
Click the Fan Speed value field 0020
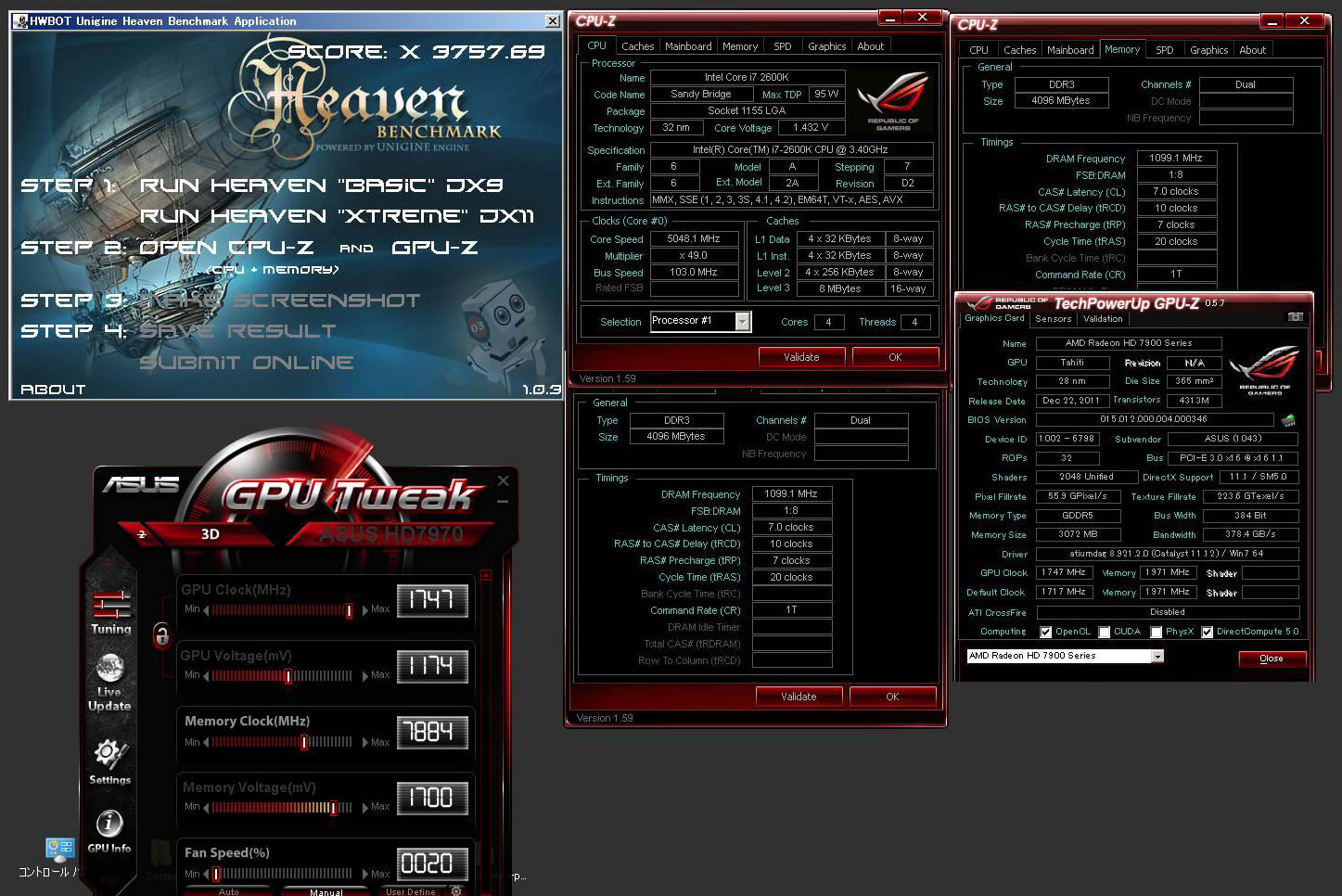coord(432,864)
